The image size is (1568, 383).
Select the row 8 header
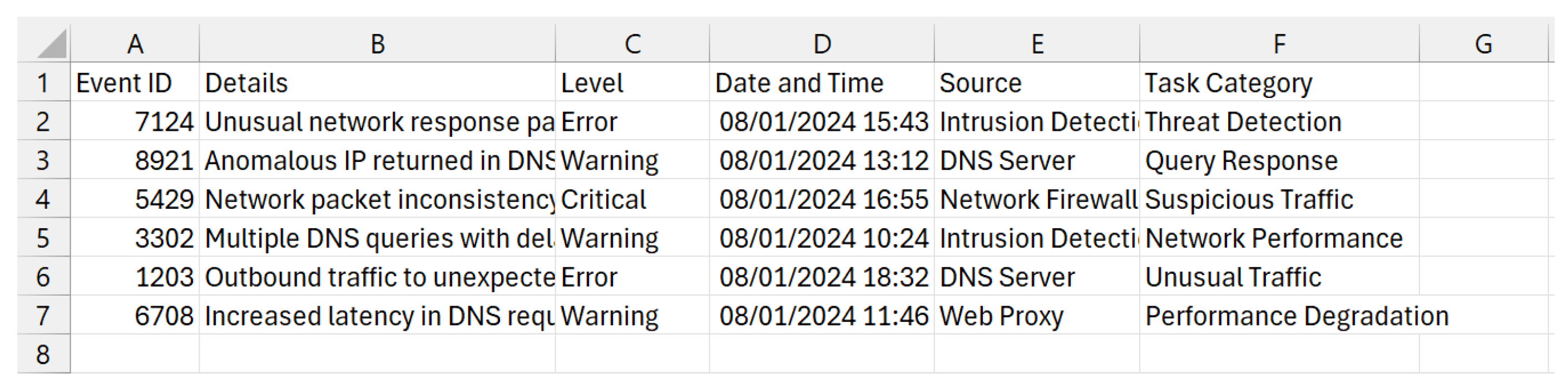pos(43,355)
